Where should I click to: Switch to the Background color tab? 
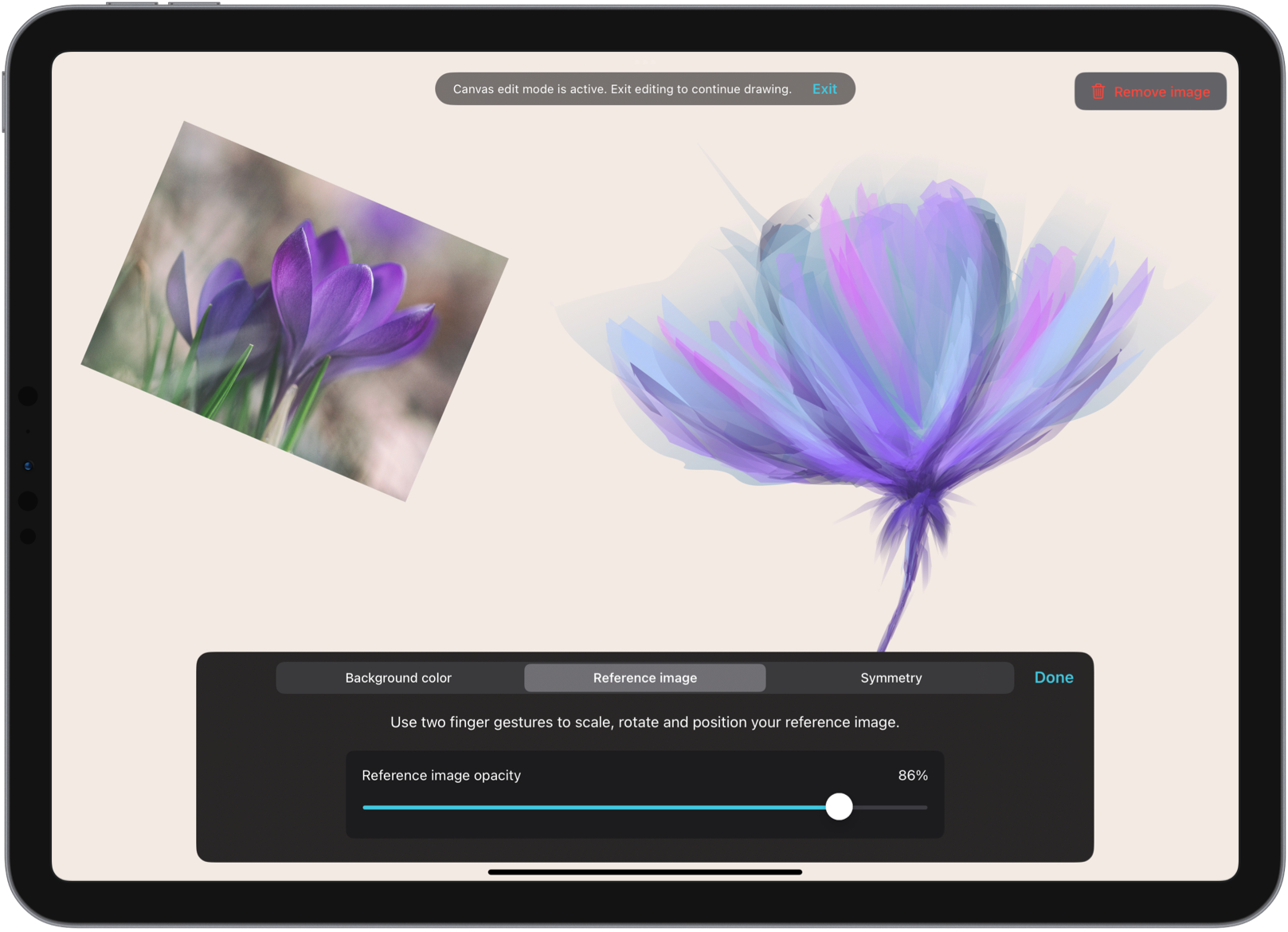[x=398, y=678]
